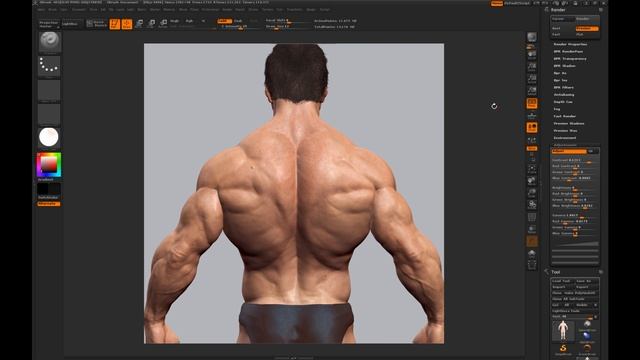Toggle the Mrgb paint mode
The width and height of the screenshot is (640, 360).
tap(175, 21)
